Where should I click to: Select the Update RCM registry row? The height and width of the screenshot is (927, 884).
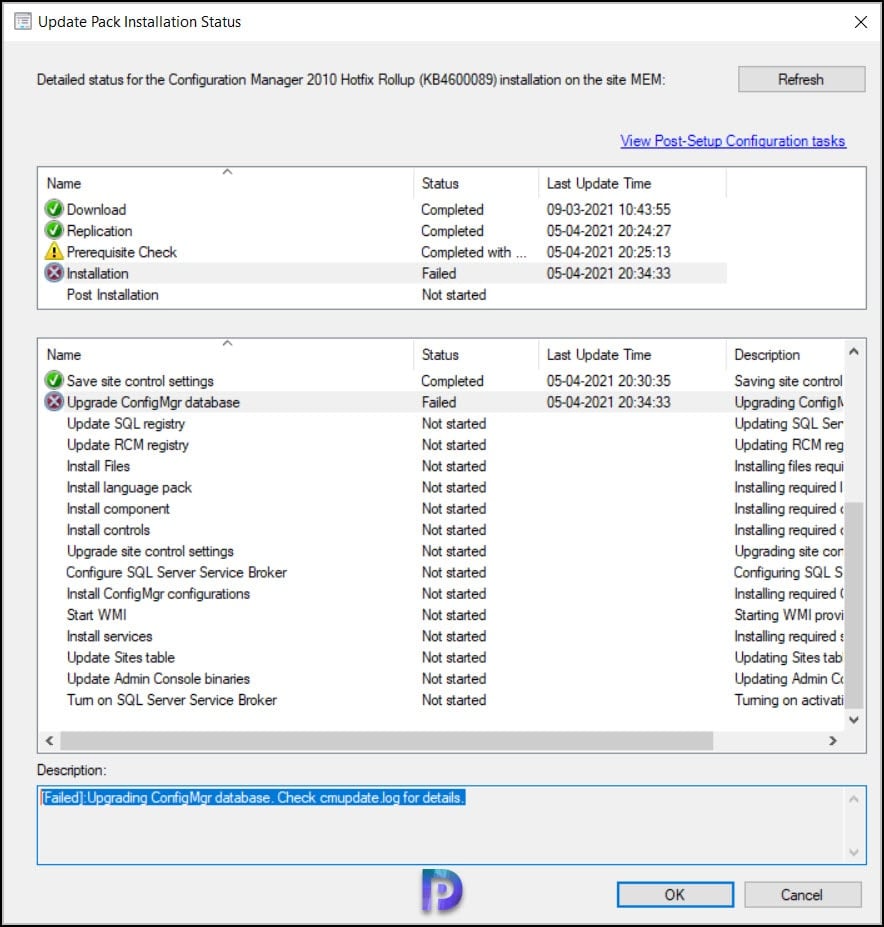coord(442,445)
